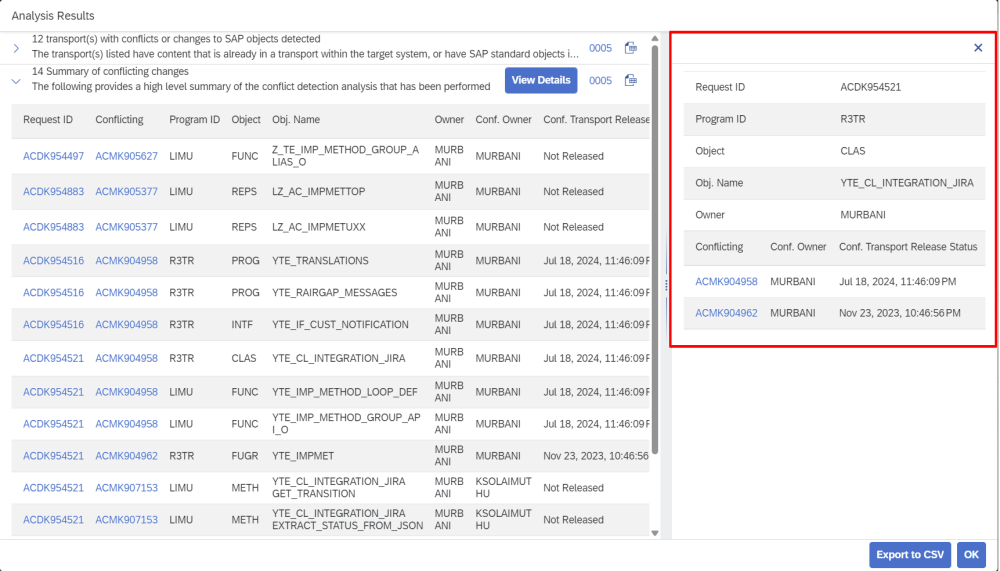Click the Conflicting column header in the table
Screen dimensions: 1000x571
pyautogui.click(x=119, y=119)
